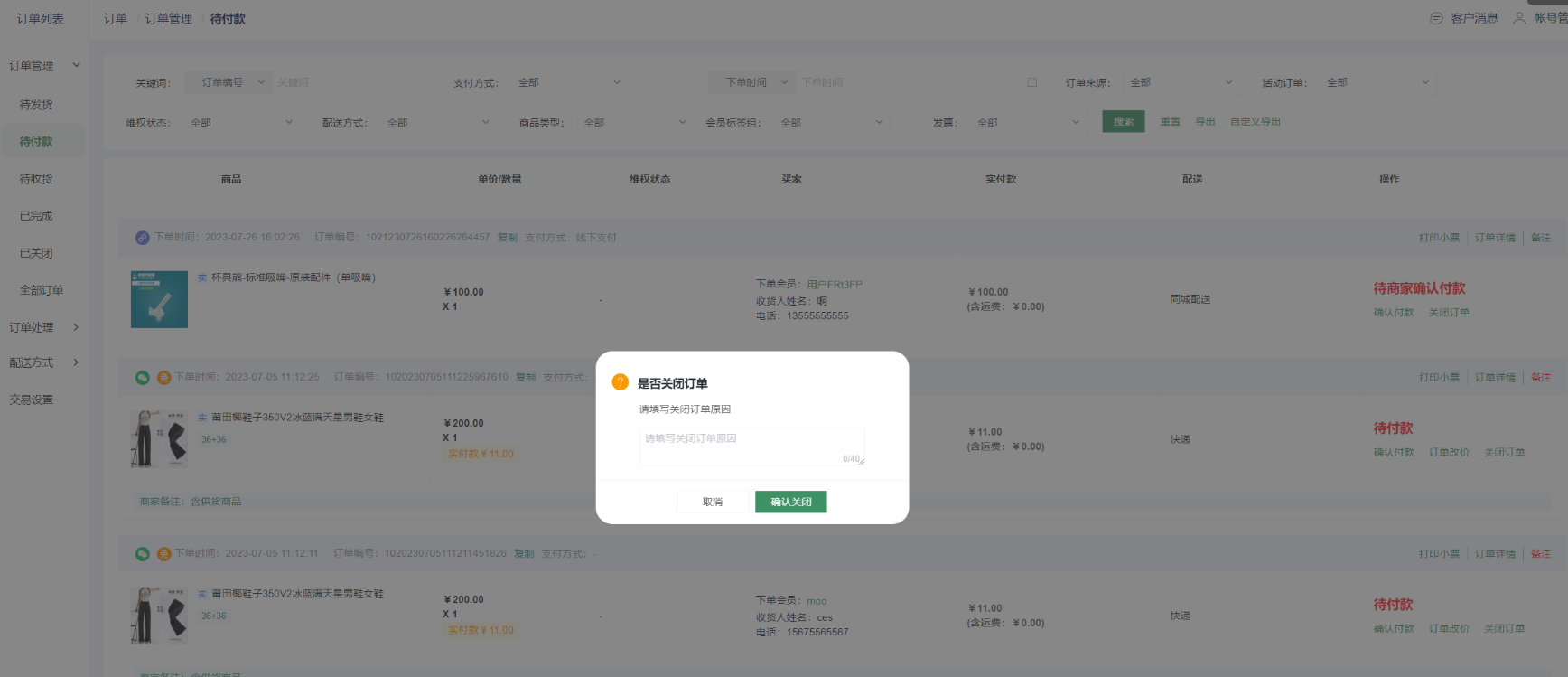Go to 已关闭 in sidebar
The height and width of the screenshot is (677, 1568).
pos(36,253)
